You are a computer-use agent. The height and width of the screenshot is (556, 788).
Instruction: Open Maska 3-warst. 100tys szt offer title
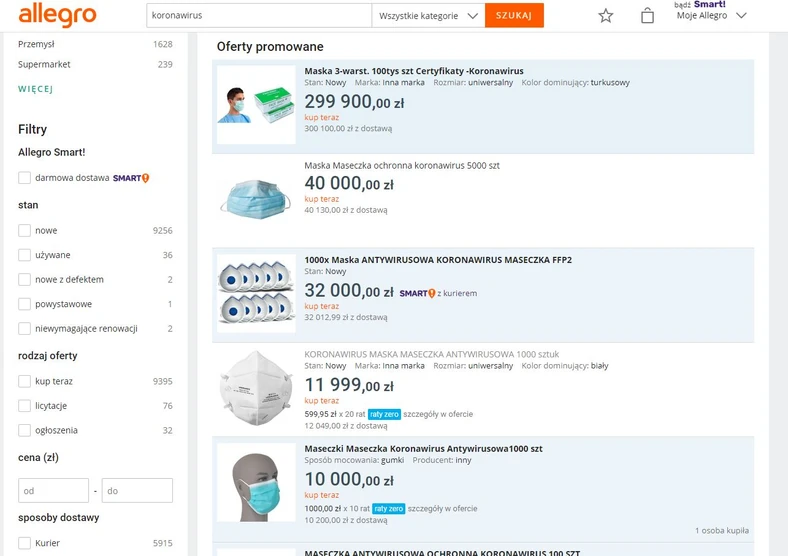tap(414, 71)
